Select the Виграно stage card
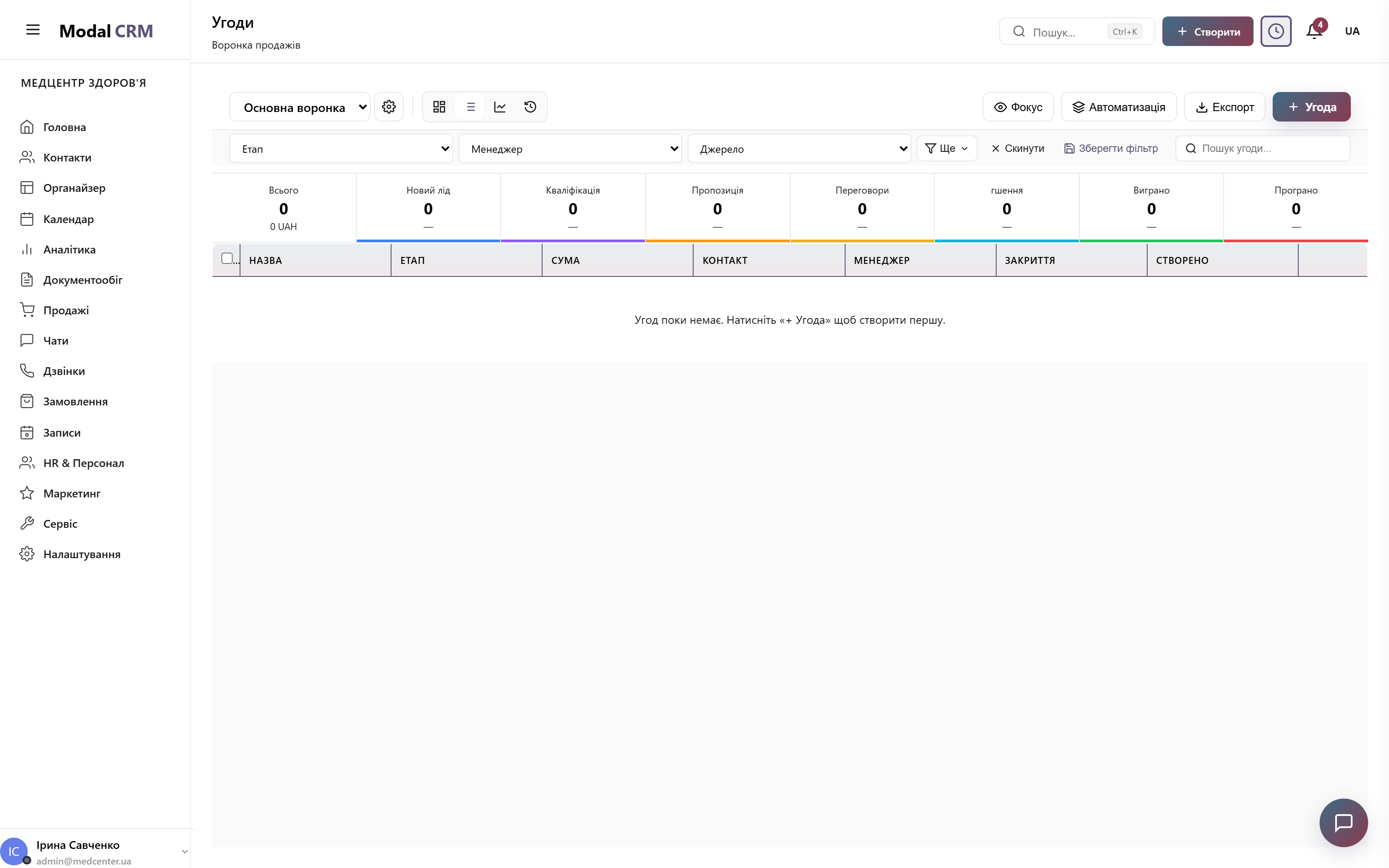1389x868 pixels. pyautogui.click(x=1152, y=208)
